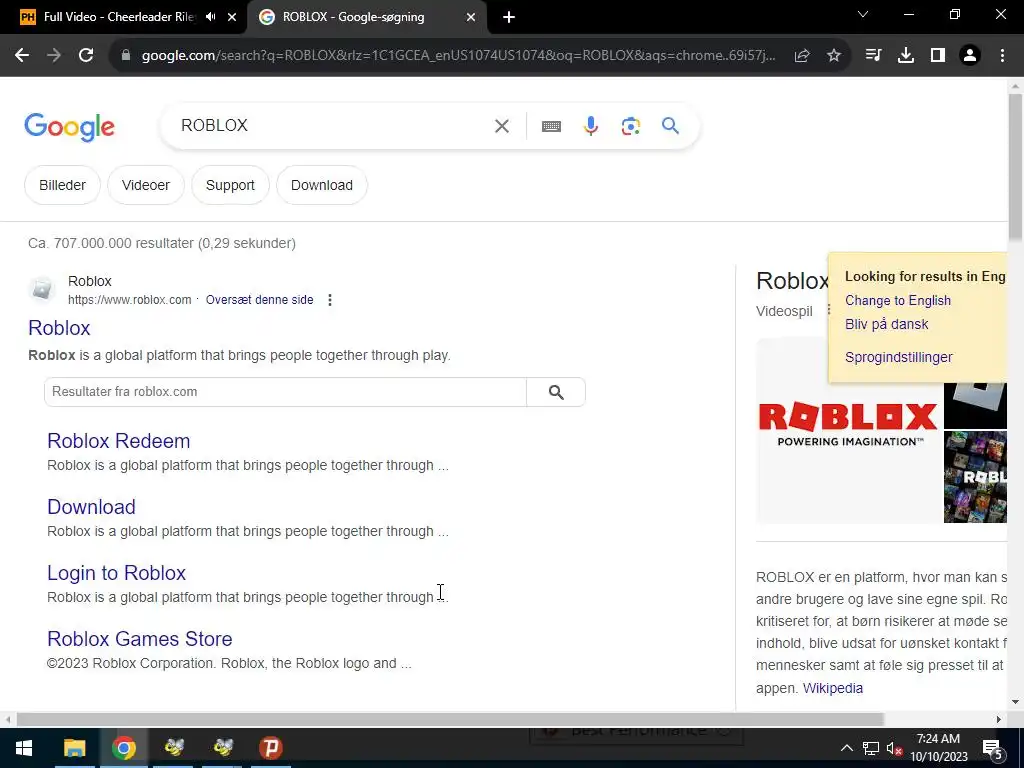1024x768 pixels.
Task: Open notification center icon
Action: tap(992, 748)
